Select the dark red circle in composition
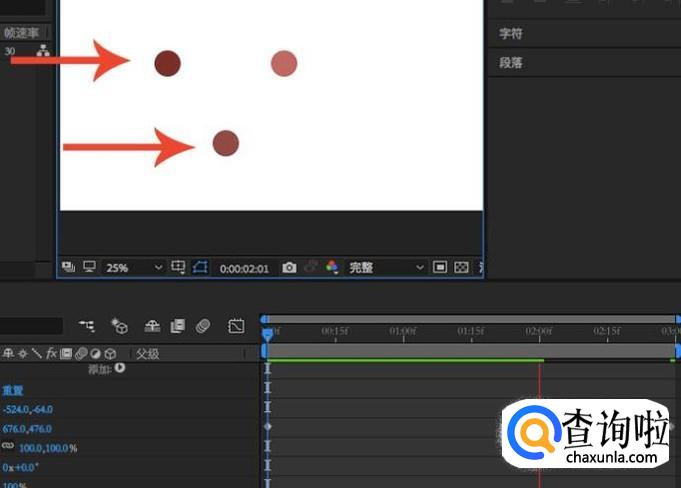The width and height of the screenshot is (681, 488). coord(168,63)
